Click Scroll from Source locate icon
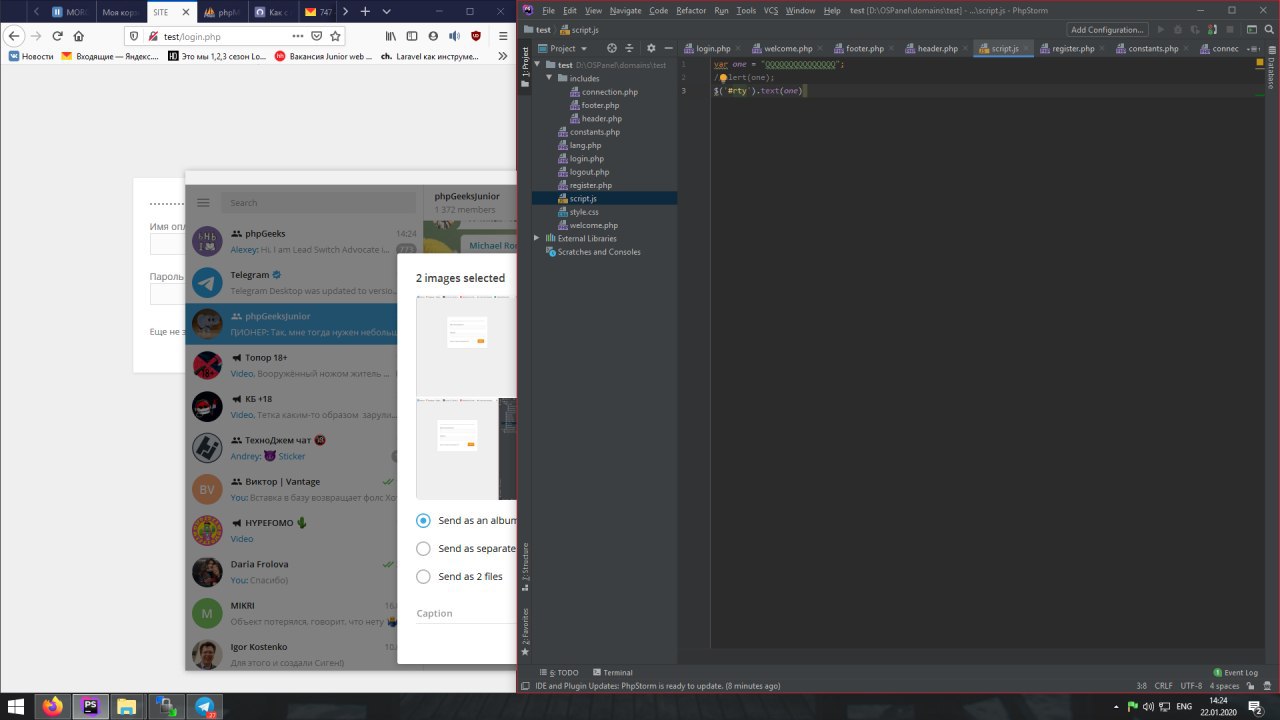 click(x=612, y=48)
